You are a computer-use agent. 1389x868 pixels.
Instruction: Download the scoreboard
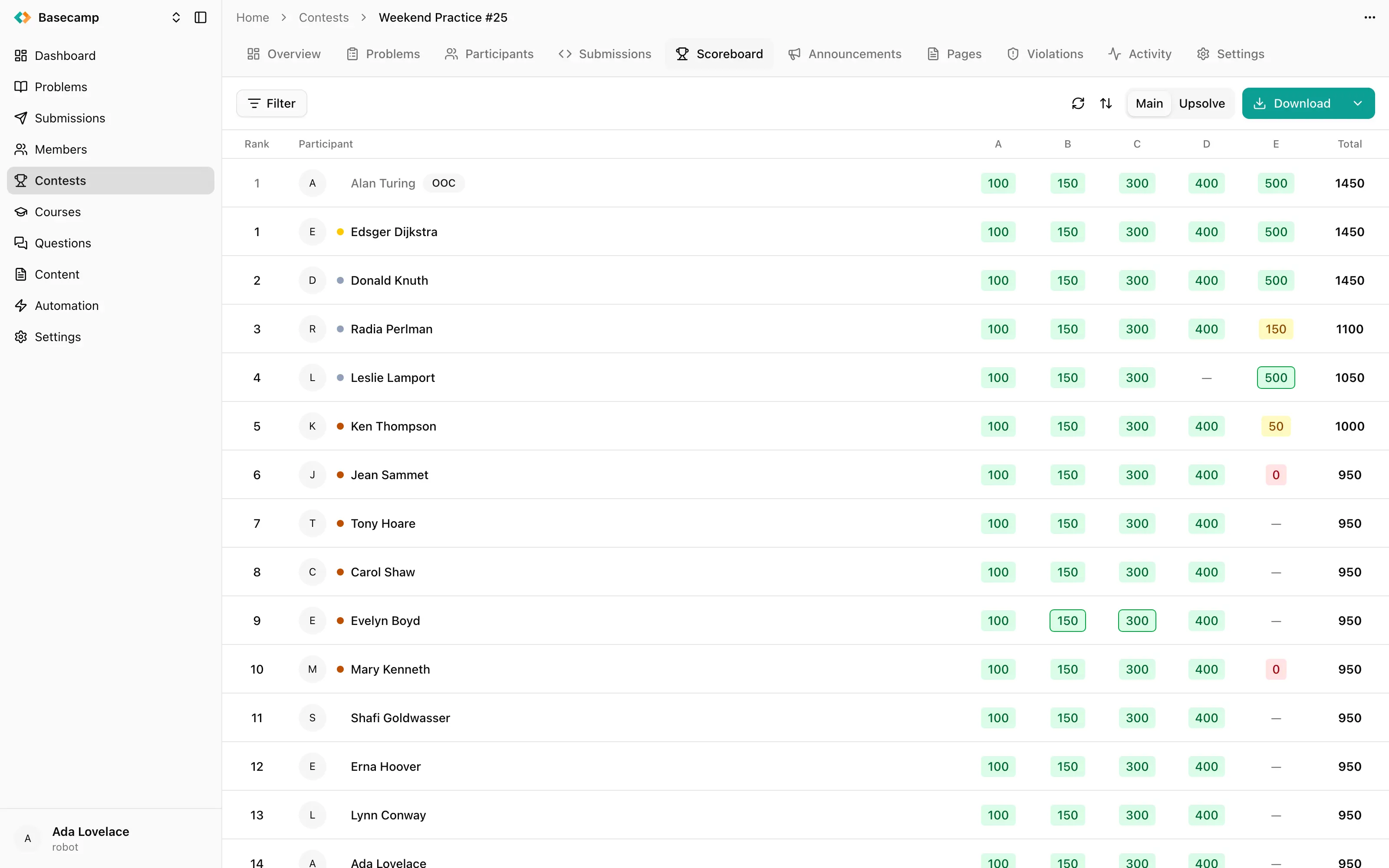[x=1291, y=103]
